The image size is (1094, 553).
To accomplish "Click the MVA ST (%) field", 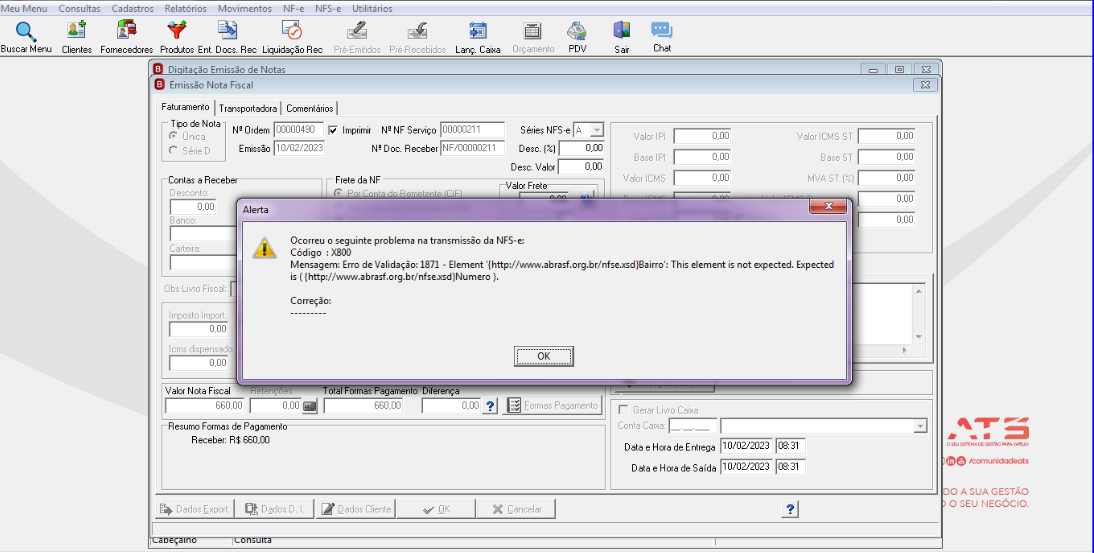I will pyautogui.click(x=886, y=179).
